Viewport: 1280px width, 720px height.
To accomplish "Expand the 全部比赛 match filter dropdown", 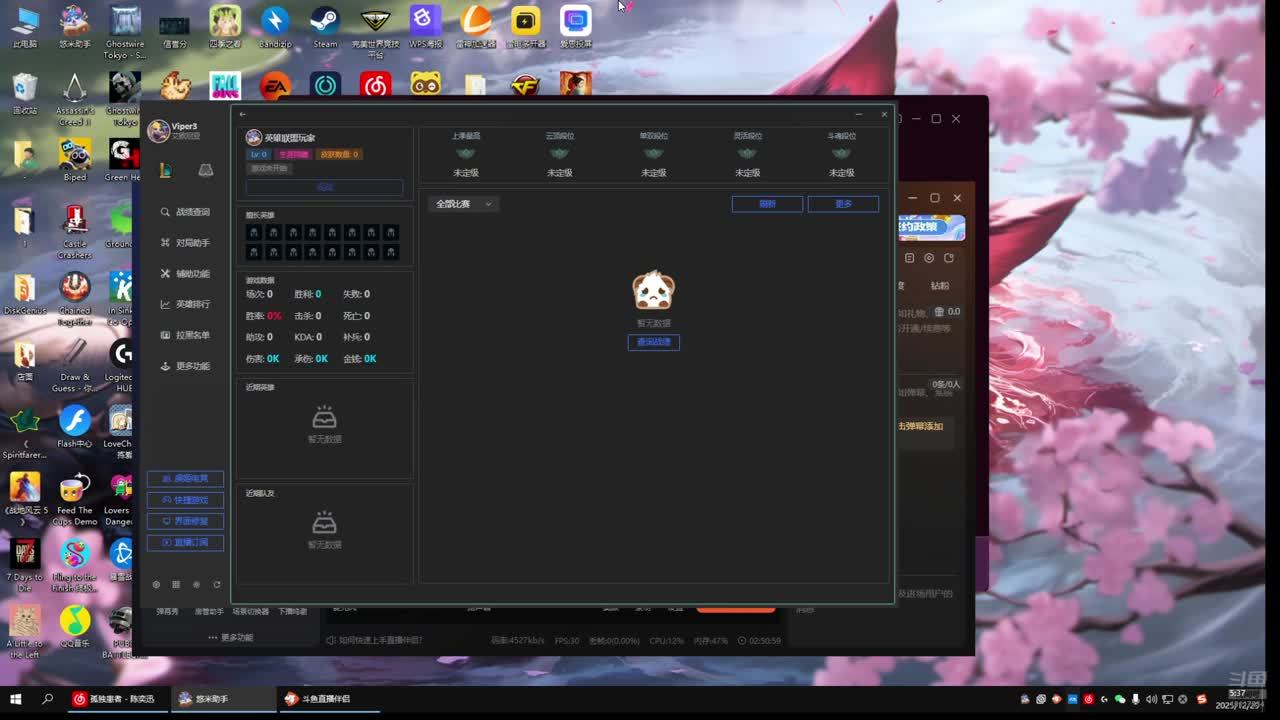I will [x=463, y=204].
